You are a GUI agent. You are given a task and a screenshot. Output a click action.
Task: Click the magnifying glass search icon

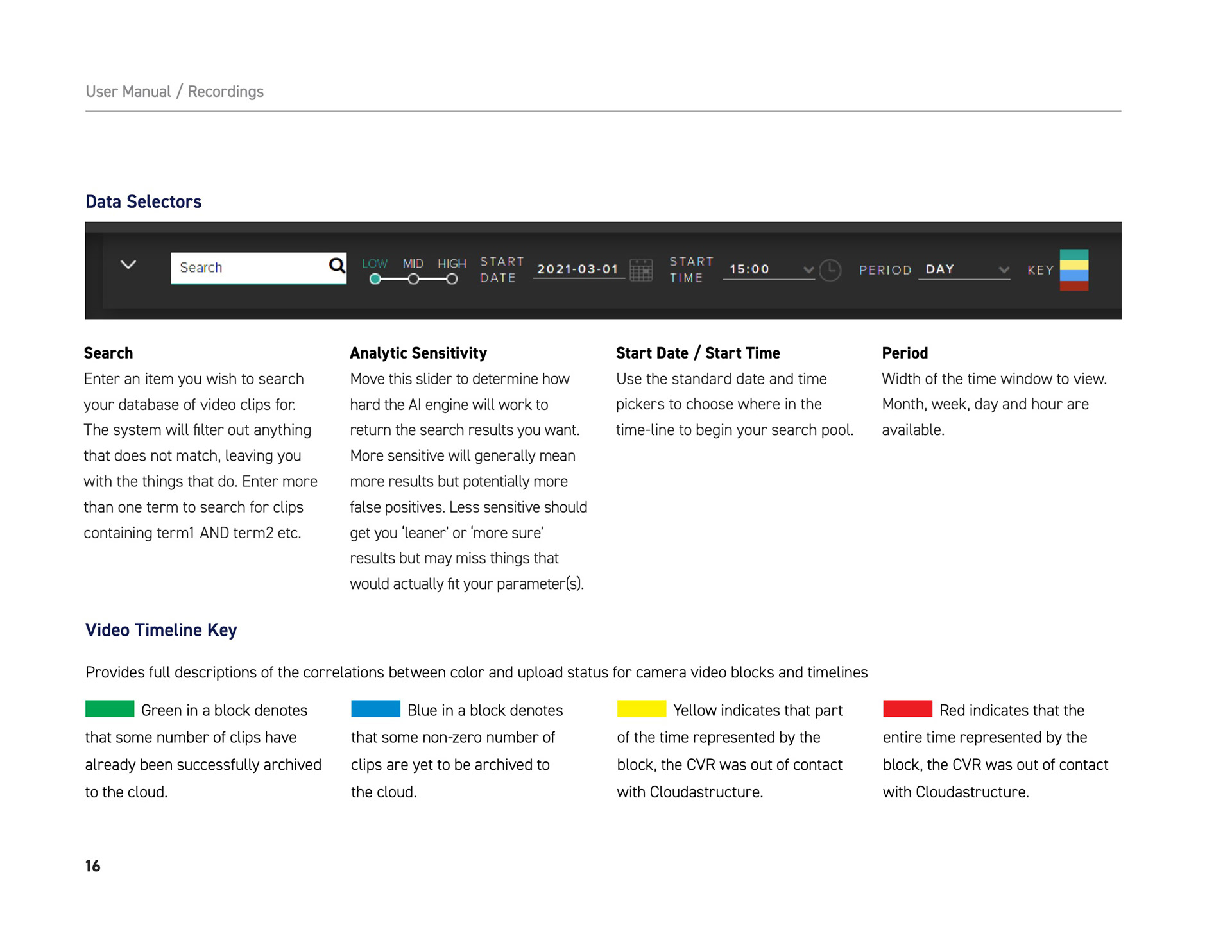(x=337, y=266)
